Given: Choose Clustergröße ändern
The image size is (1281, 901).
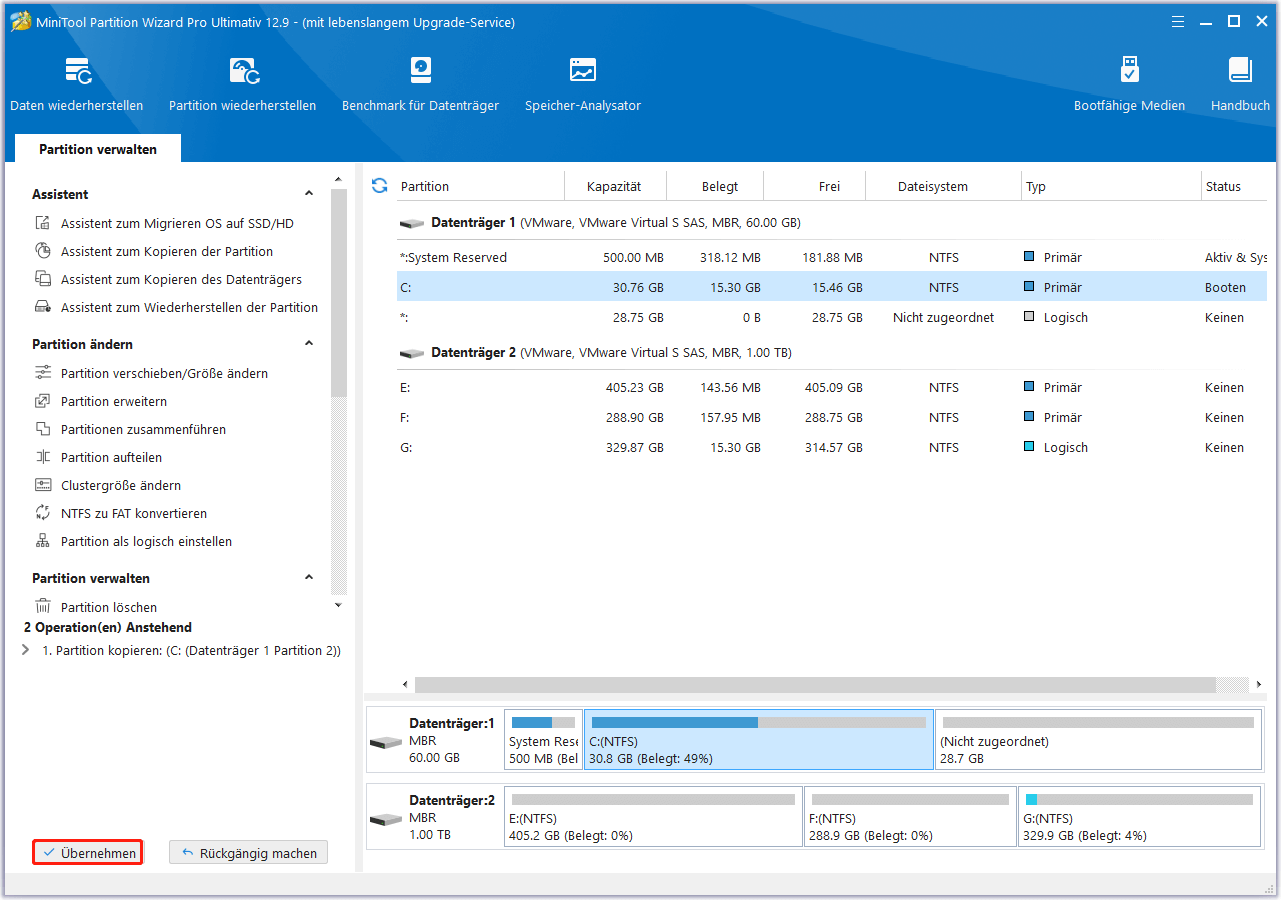Looking at the screenshot, I should 121,486.
